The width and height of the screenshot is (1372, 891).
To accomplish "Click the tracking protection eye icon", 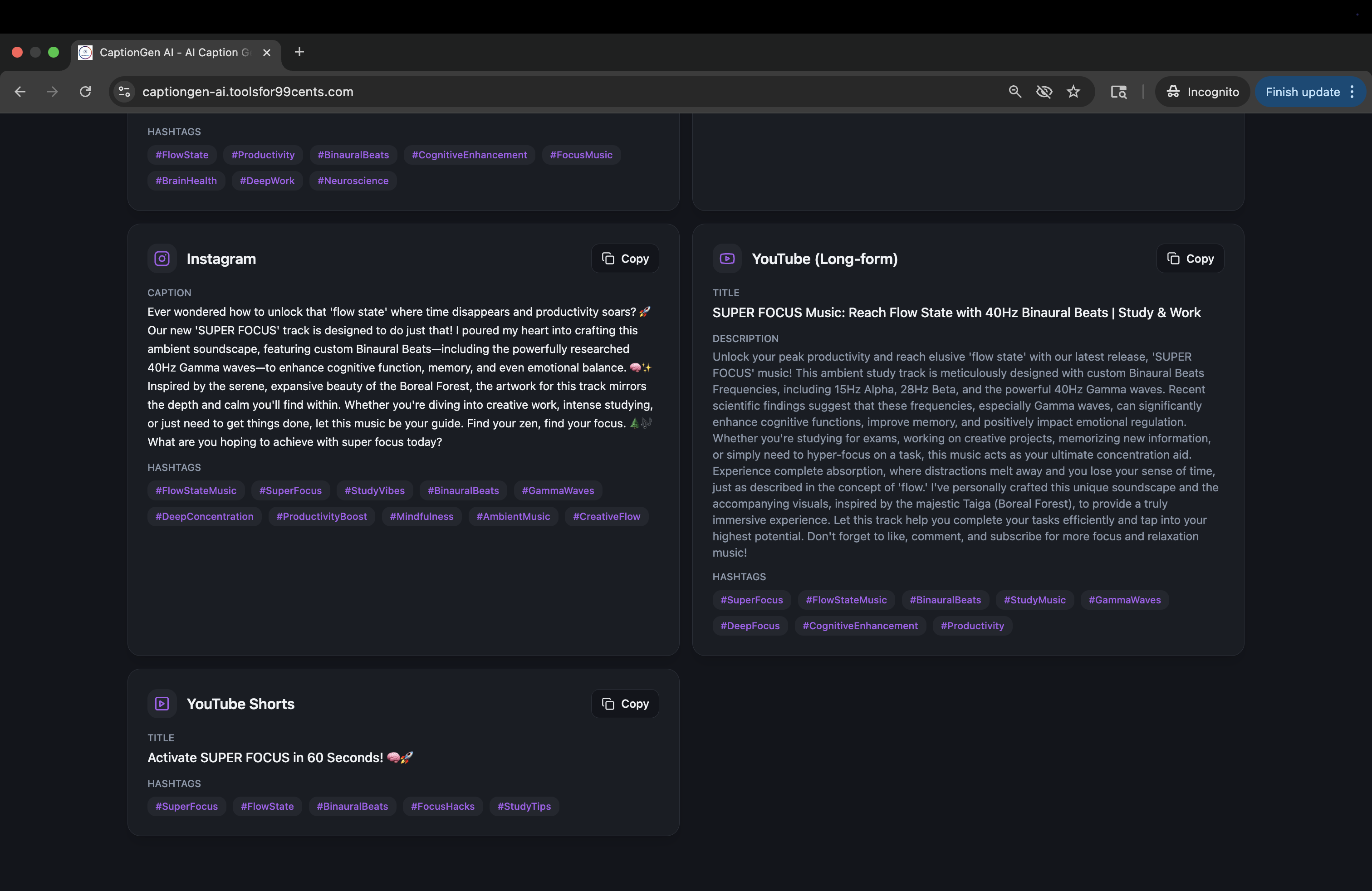I will pyautogui.click(x=1044, y=92).
